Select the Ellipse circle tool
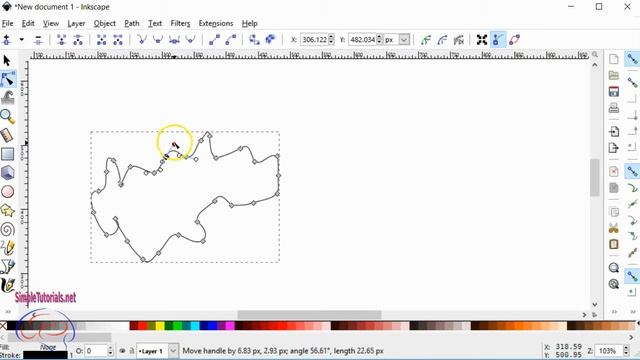This screenshot has height=360, width=640. pyautogui.click(x=7, y=191)
